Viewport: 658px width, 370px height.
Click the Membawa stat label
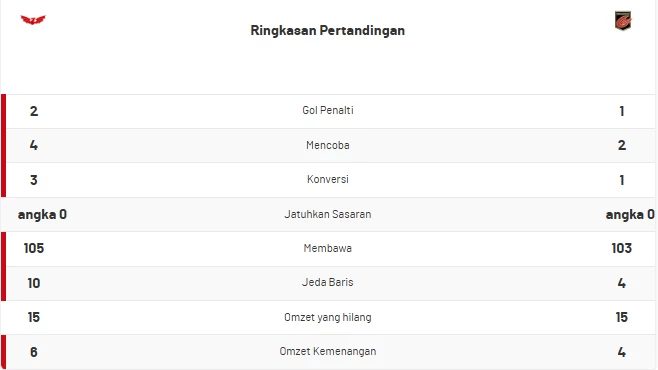tap(328, 248)
